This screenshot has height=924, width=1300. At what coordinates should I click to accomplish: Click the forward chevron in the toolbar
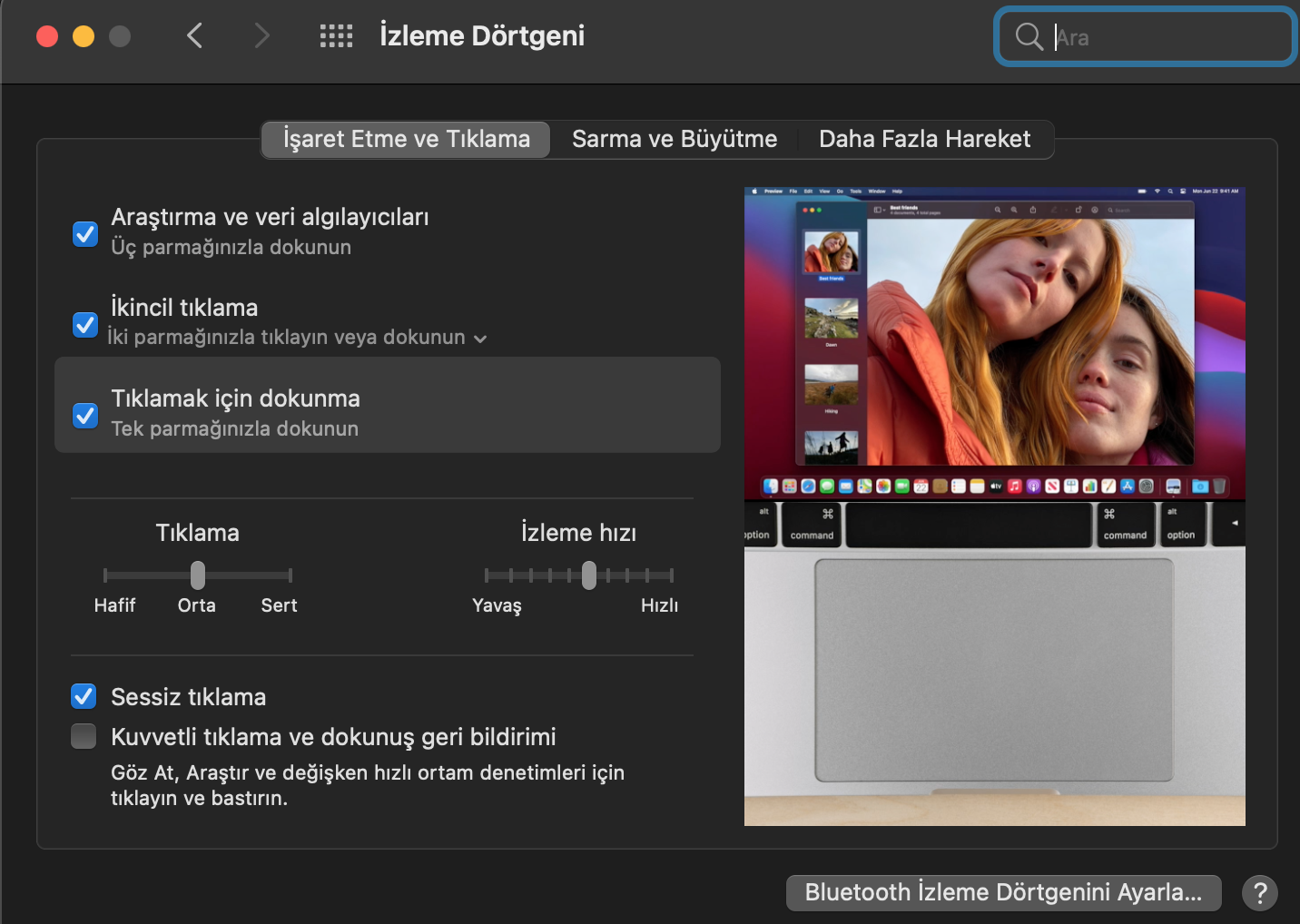(261, 36)
